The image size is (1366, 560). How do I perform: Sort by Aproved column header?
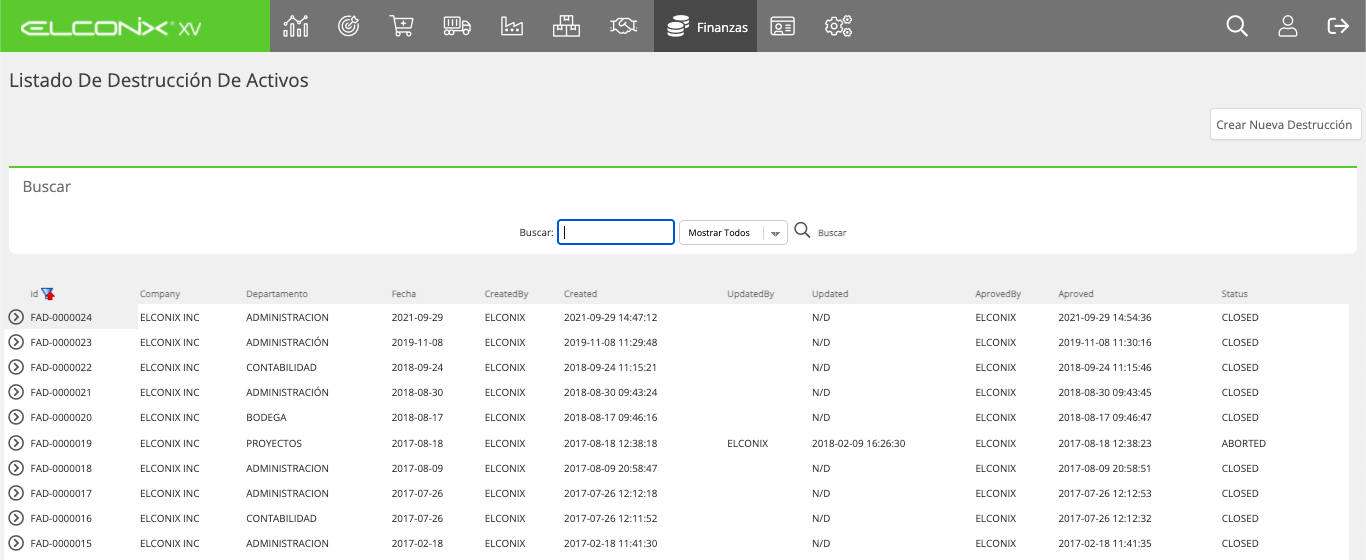(1076, 294)
